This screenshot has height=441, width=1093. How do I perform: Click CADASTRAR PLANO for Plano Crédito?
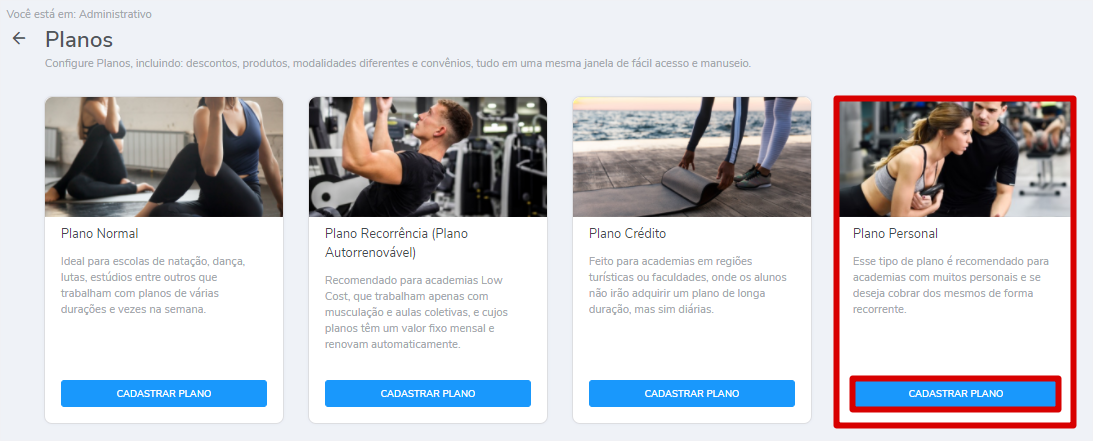tap(692, 394)
